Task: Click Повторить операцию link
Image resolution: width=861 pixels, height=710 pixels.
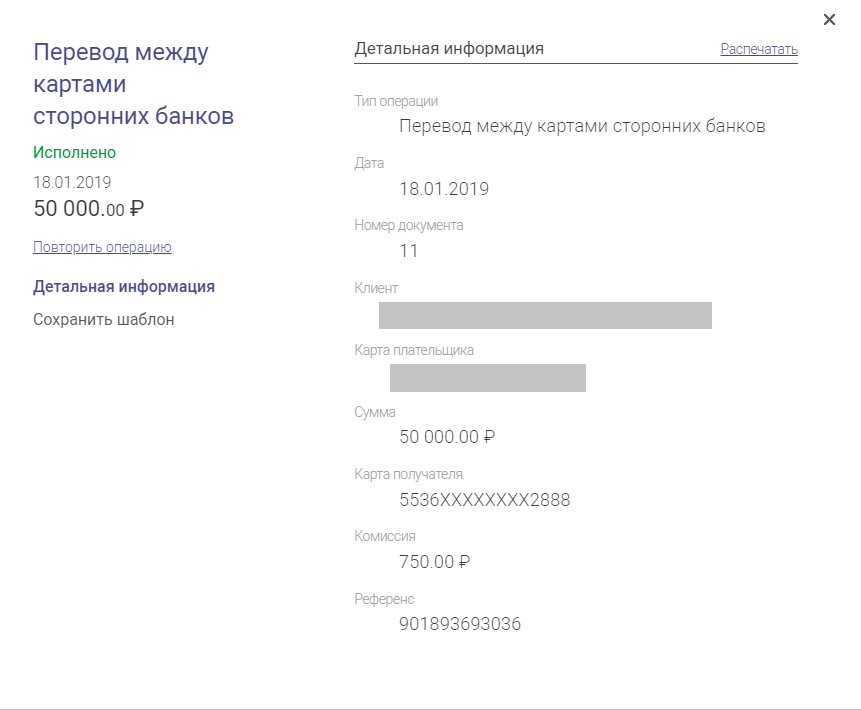Action: tap(102, 247)
